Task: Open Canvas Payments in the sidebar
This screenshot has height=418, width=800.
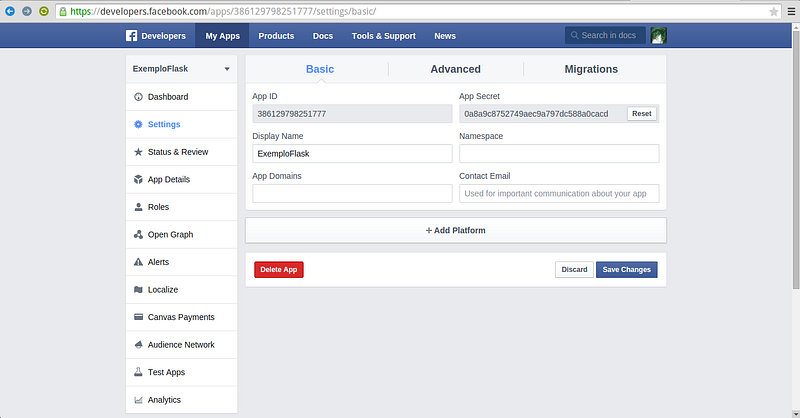Action: 182,317
